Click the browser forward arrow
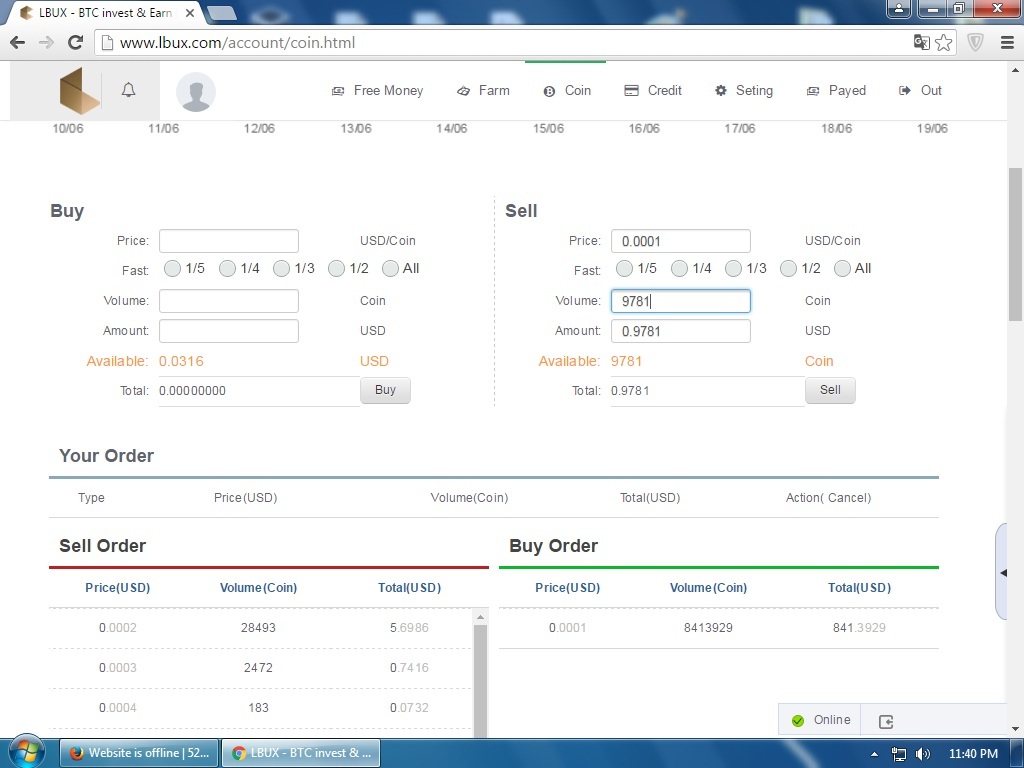The image size is (1024, 768). pyautogui.click(x=46, y=42)
